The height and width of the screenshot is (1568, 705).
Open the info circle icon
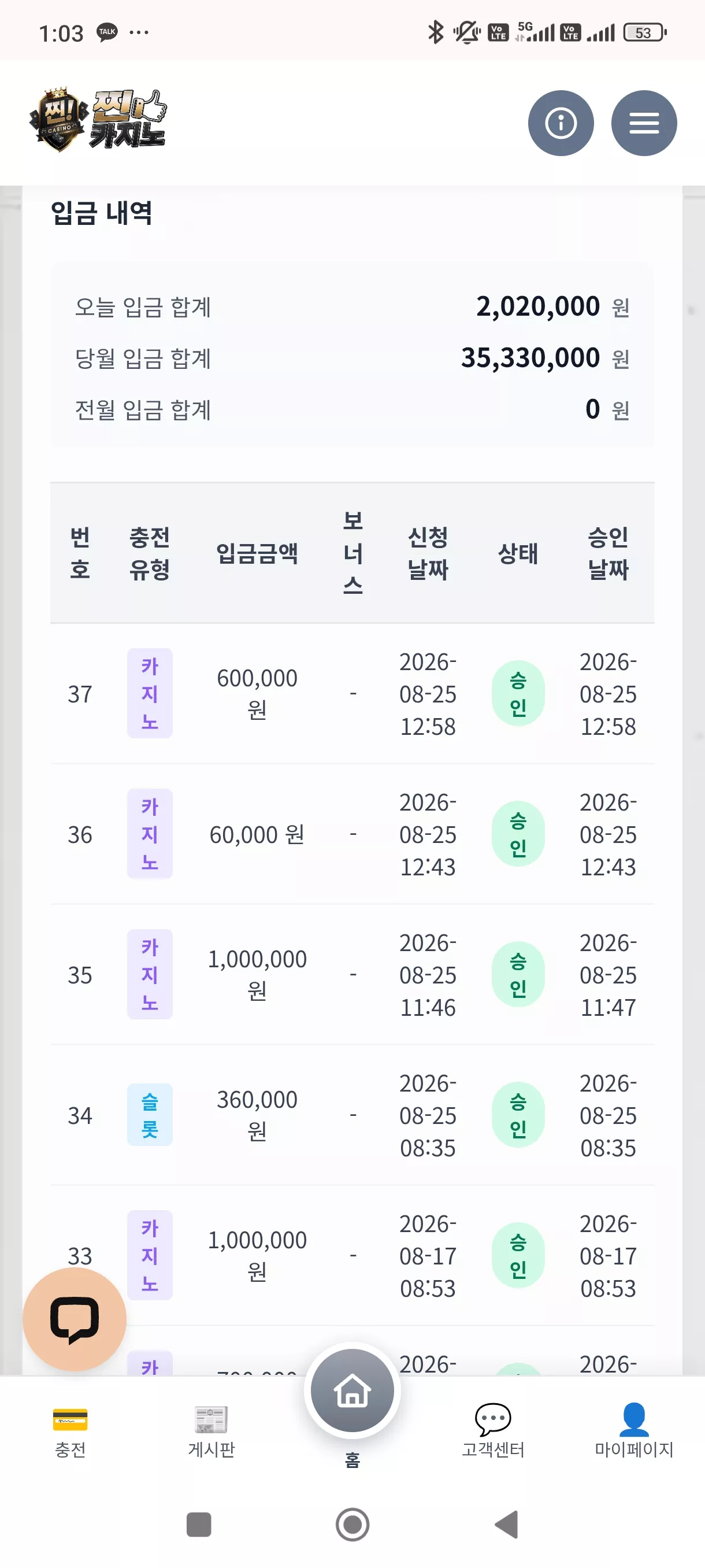click(560, 123)
